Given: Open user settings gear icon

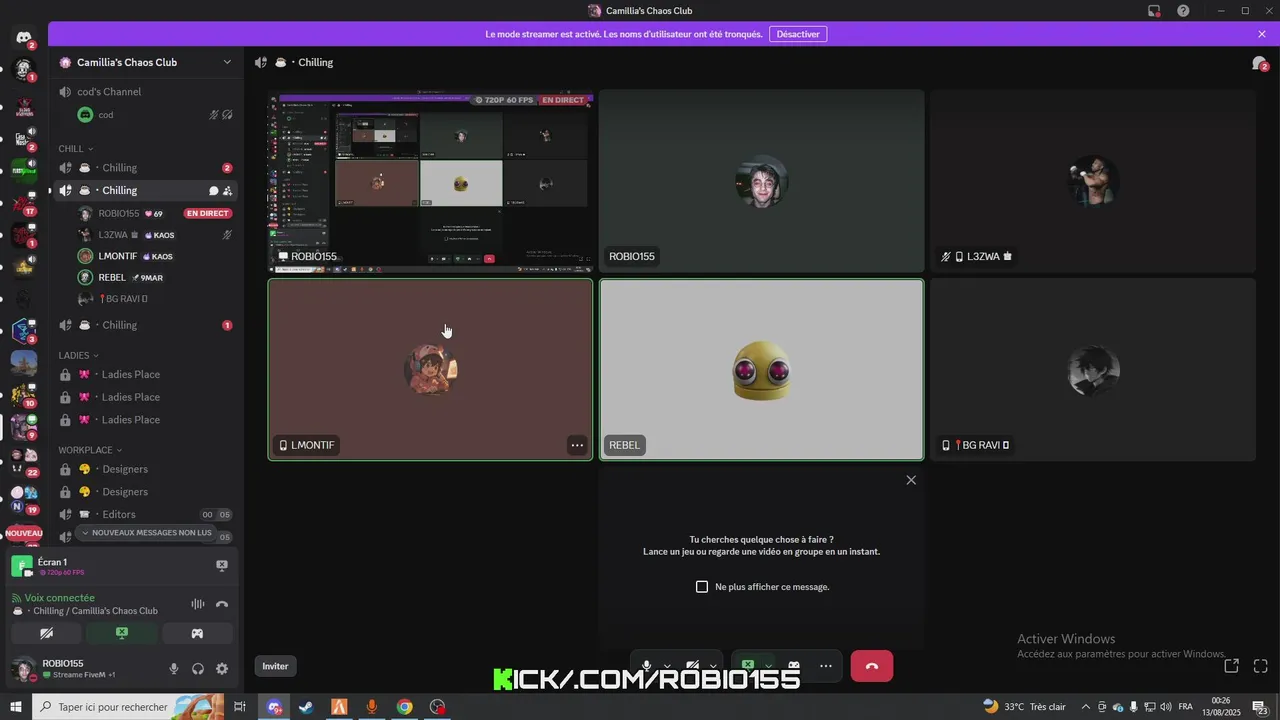Looking at the screenshot, I should [x=222, y=669].
